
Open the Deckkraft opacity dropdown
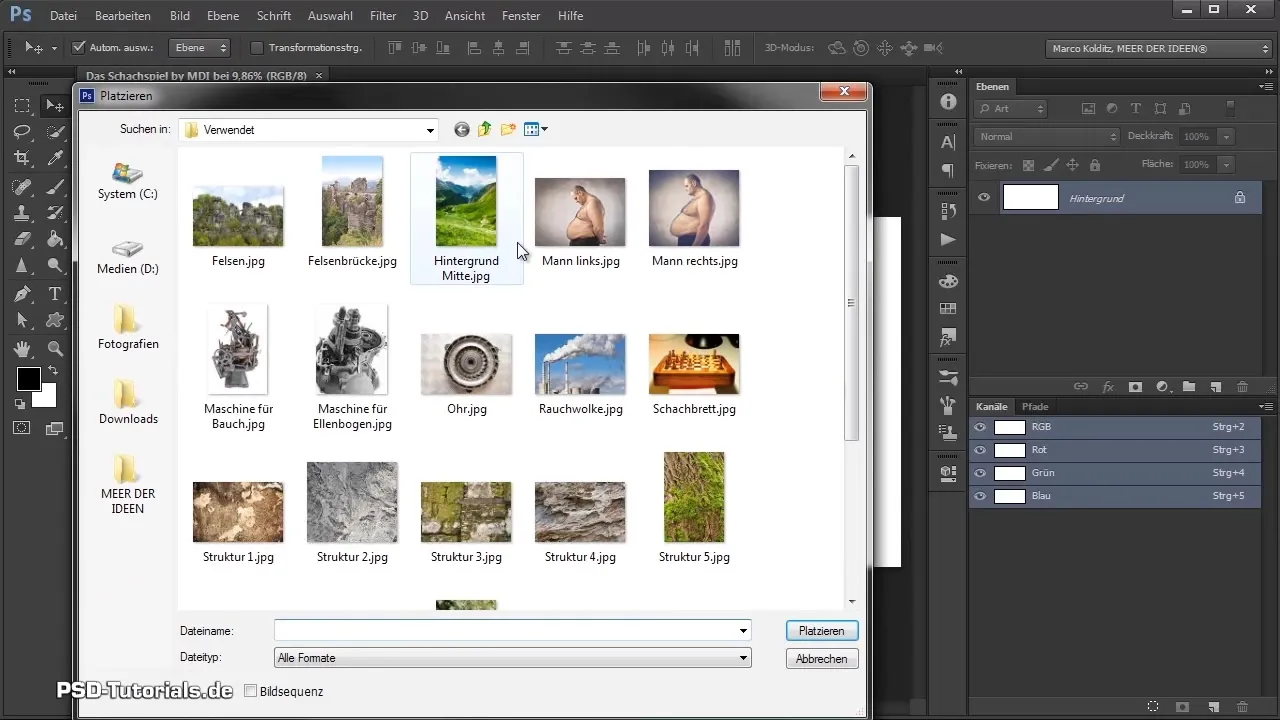coord(1227,136)
